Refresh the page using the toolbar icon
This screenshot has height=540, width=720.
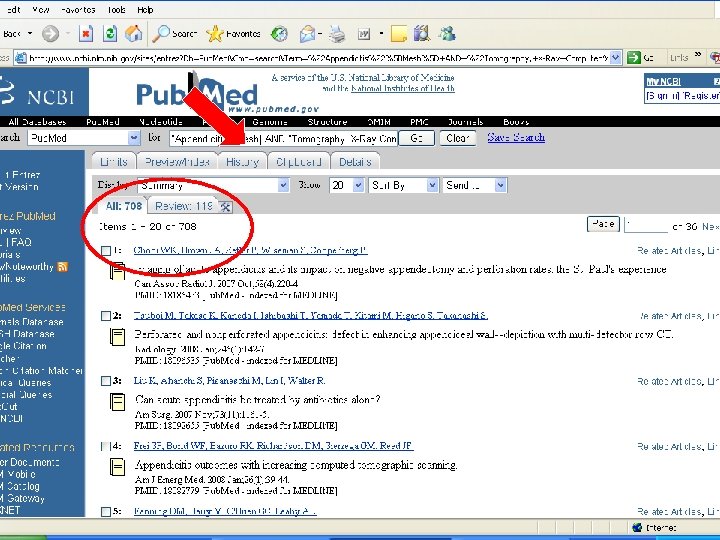pyautogui.click(x=110, y=34)
